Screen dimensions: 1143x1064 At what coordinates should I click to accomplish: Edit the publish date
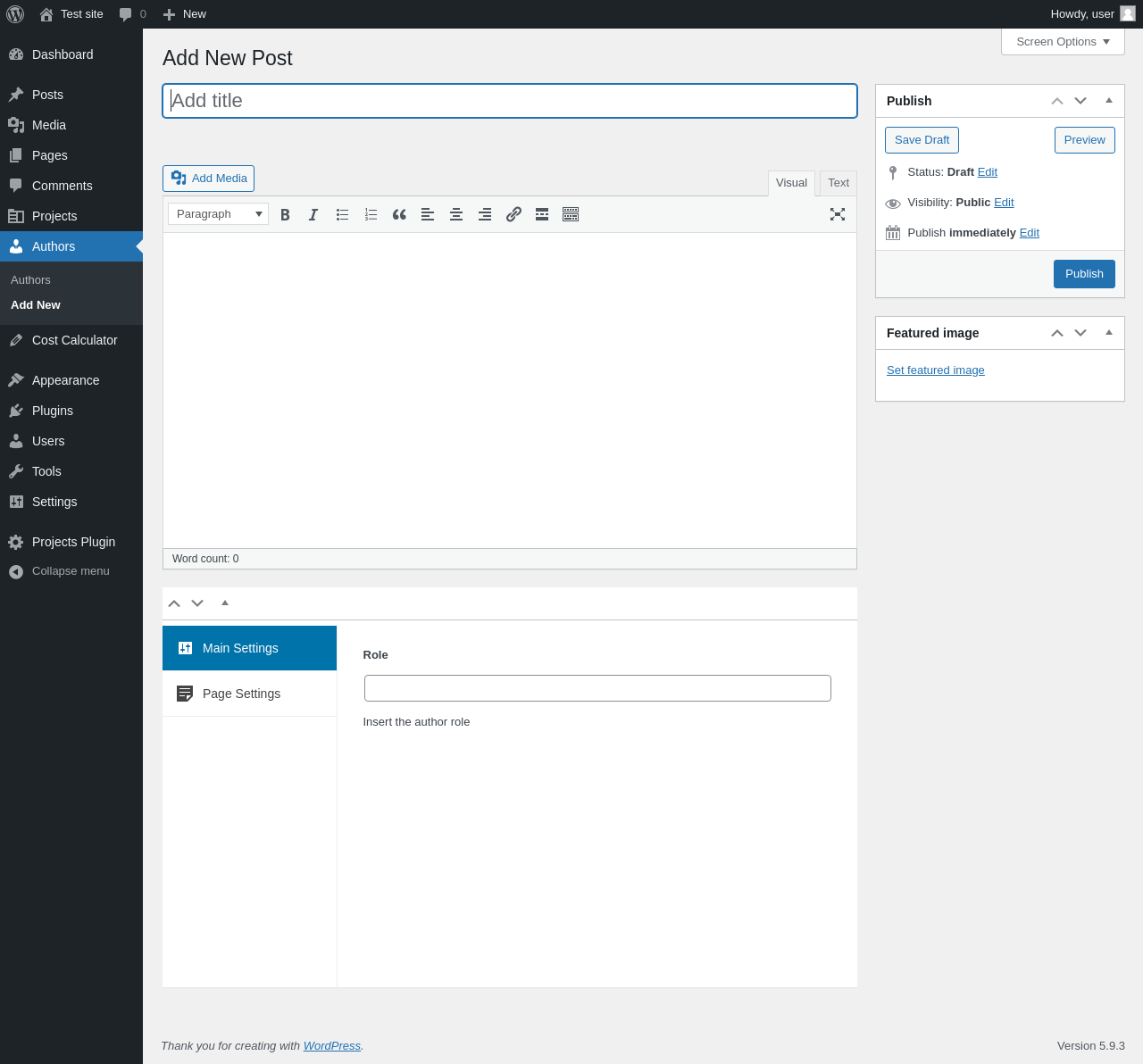coord(1030,233)
